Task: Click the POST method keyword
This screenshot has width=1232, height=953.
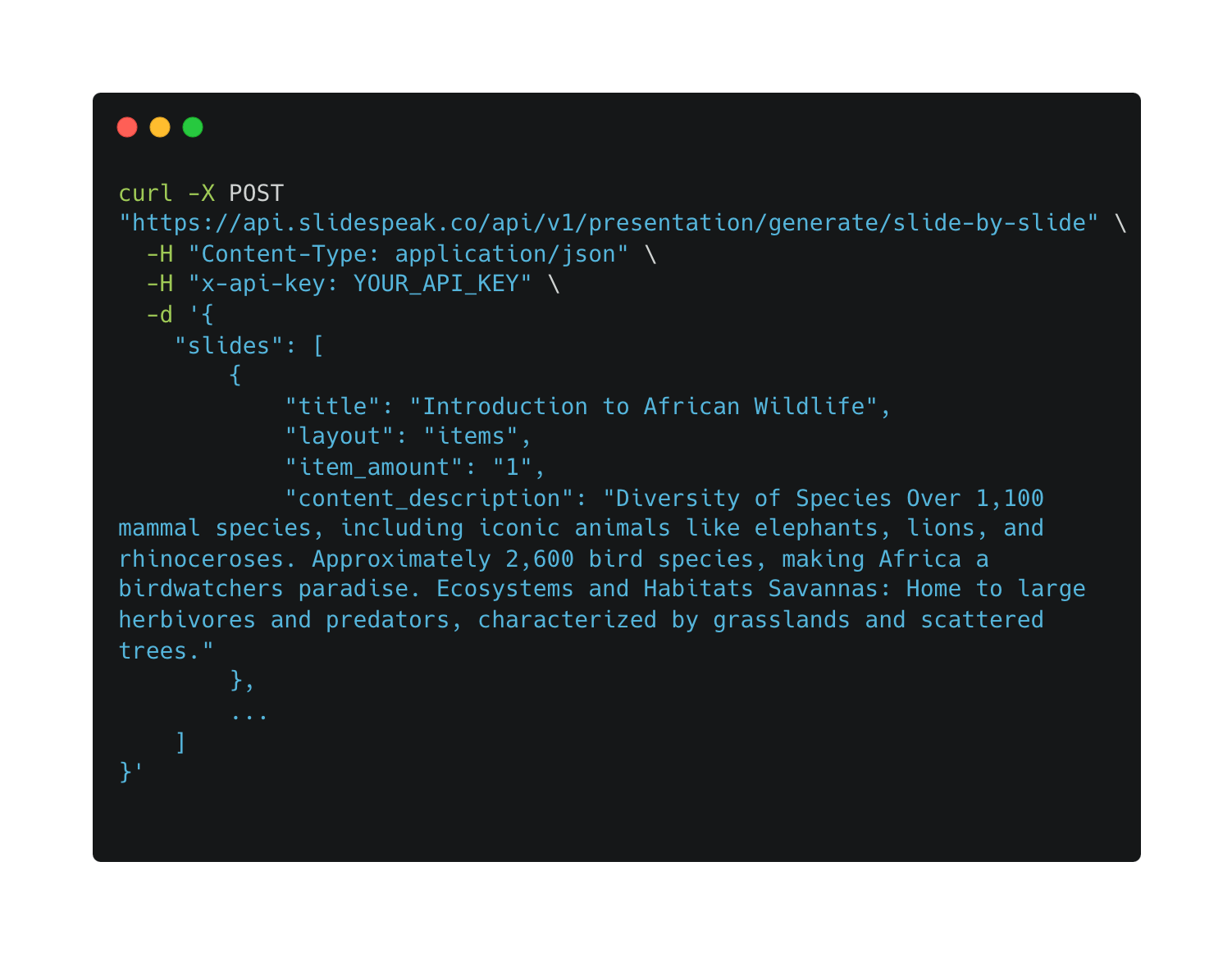Action: (x=256, y=193)
